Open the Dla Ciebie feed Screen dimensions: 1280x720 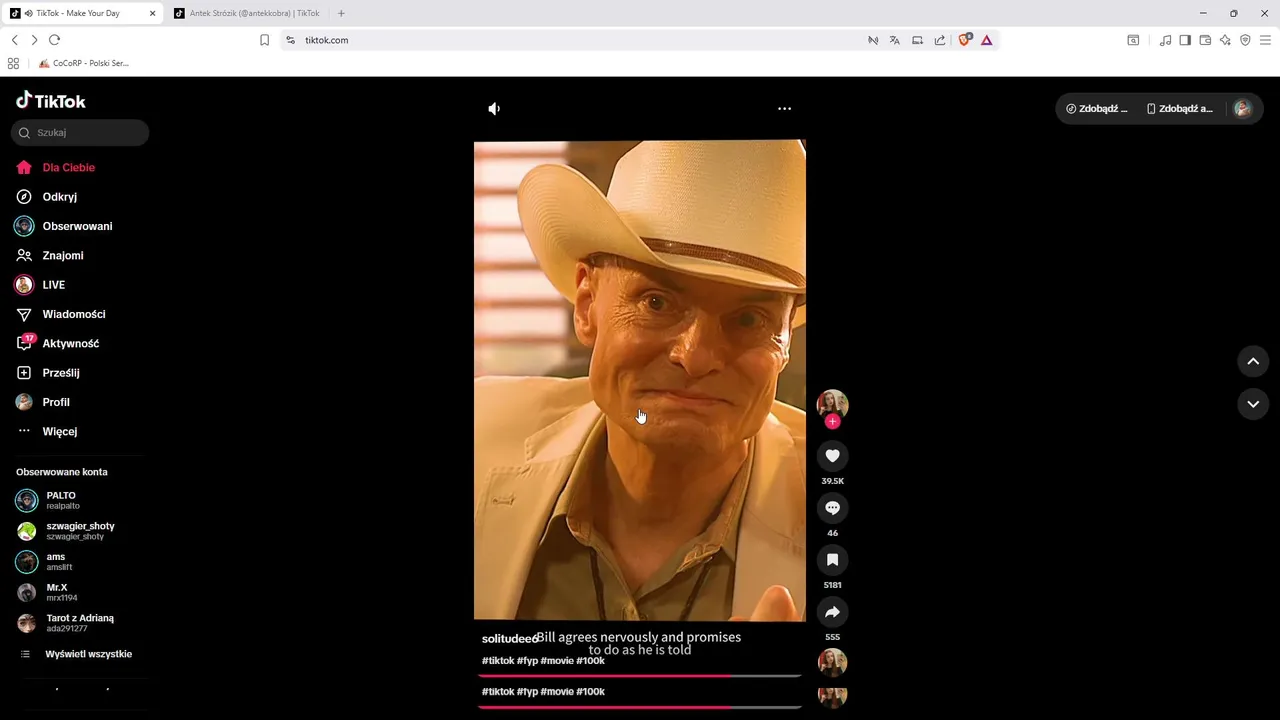[56, 167]
